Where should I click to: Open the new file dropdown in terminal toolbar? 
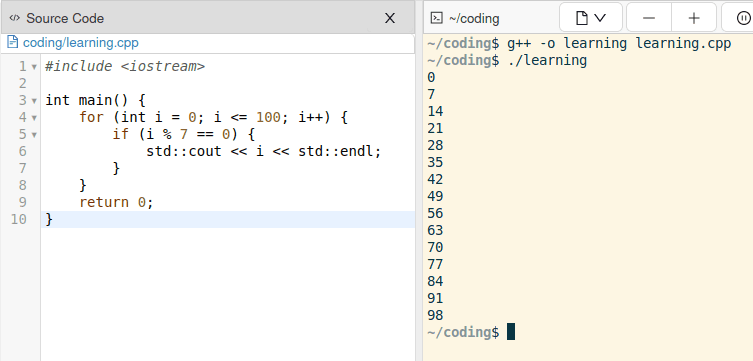[x=591, y=18]
